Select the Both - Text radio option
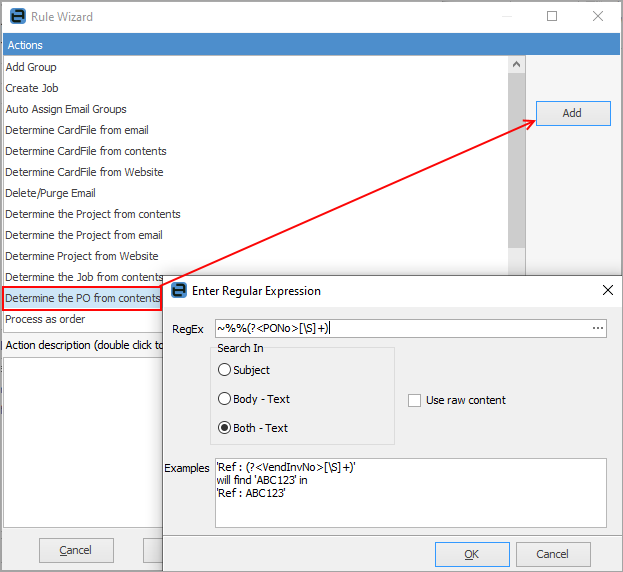This screenshot has width=623, height=572. [x=224, y=427]
